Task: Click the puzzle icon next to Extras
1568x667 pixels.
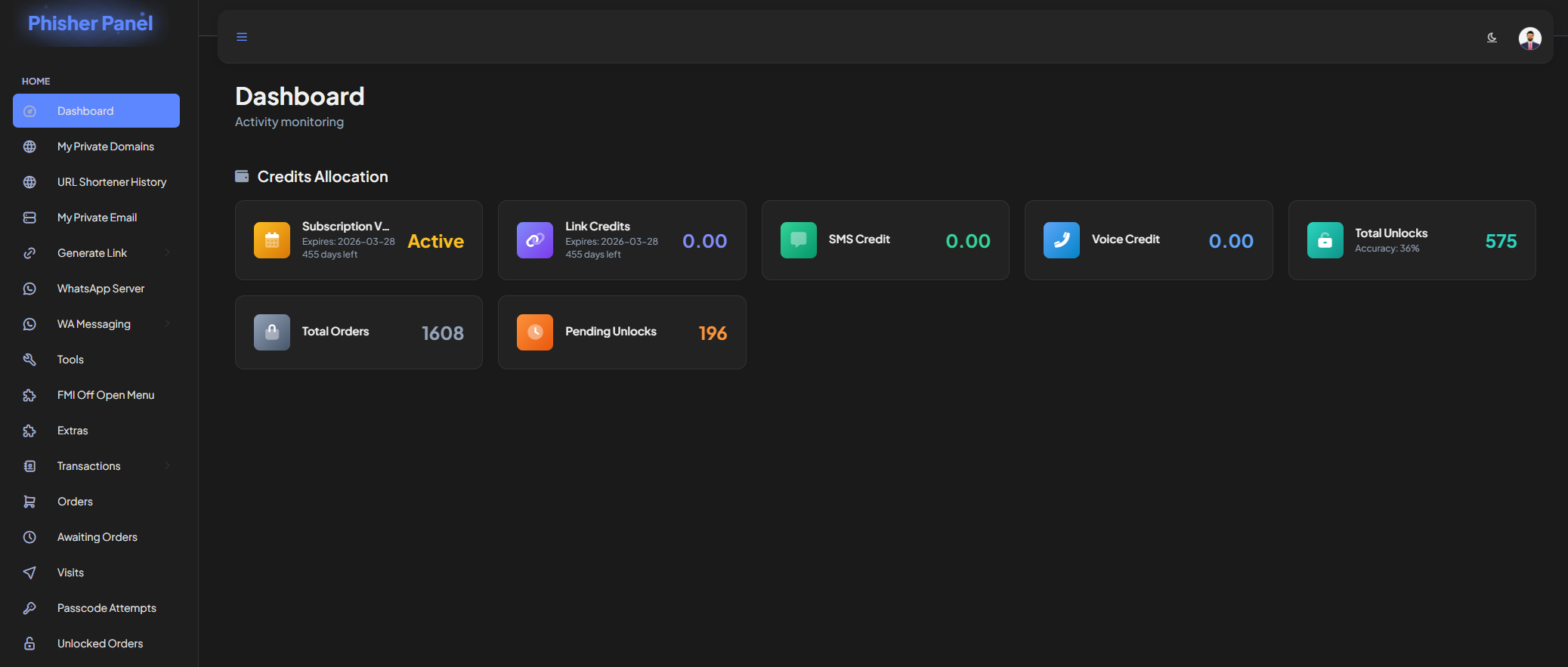Action: [29, 431]
